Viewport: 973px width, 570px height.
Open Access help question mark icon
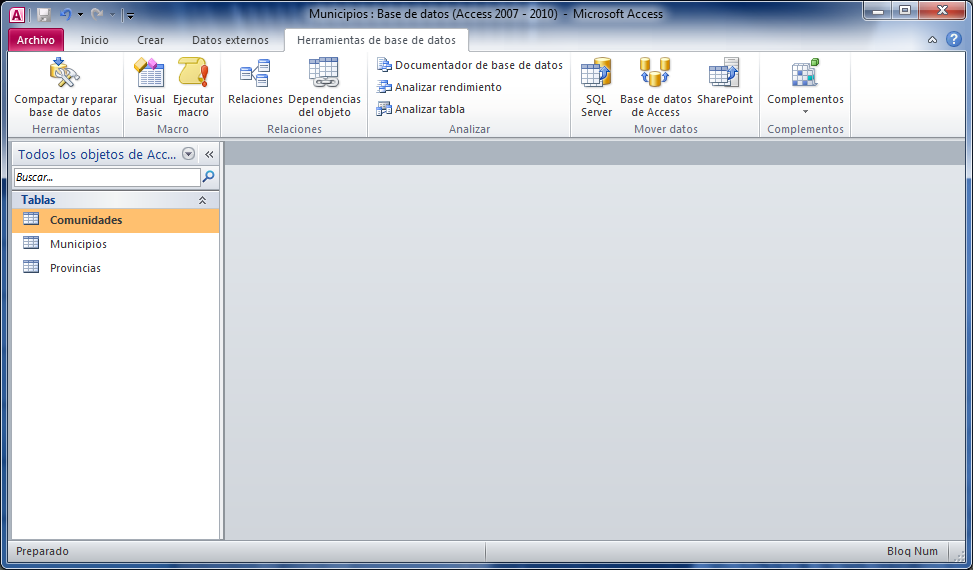tap(954, 39)
